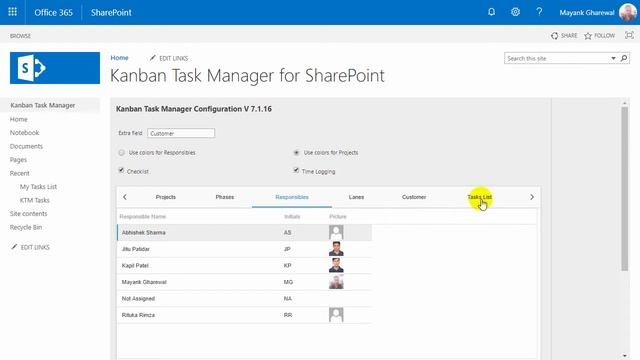Open KTM Tasks link
Viewport: 640px width, 360px height.
[35, 200]
